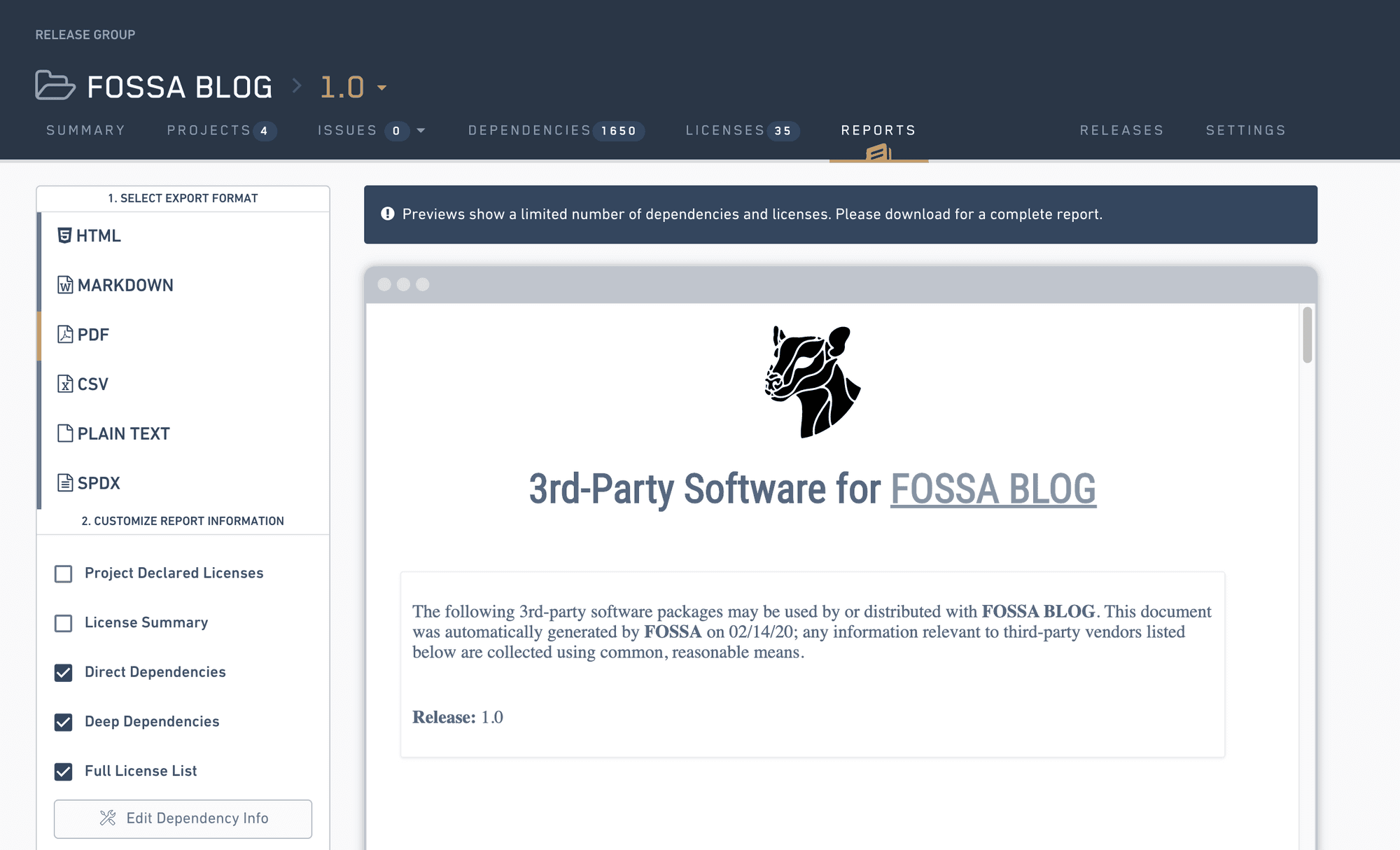Open the 1.0 release version dropdown

tap(381, 88)
